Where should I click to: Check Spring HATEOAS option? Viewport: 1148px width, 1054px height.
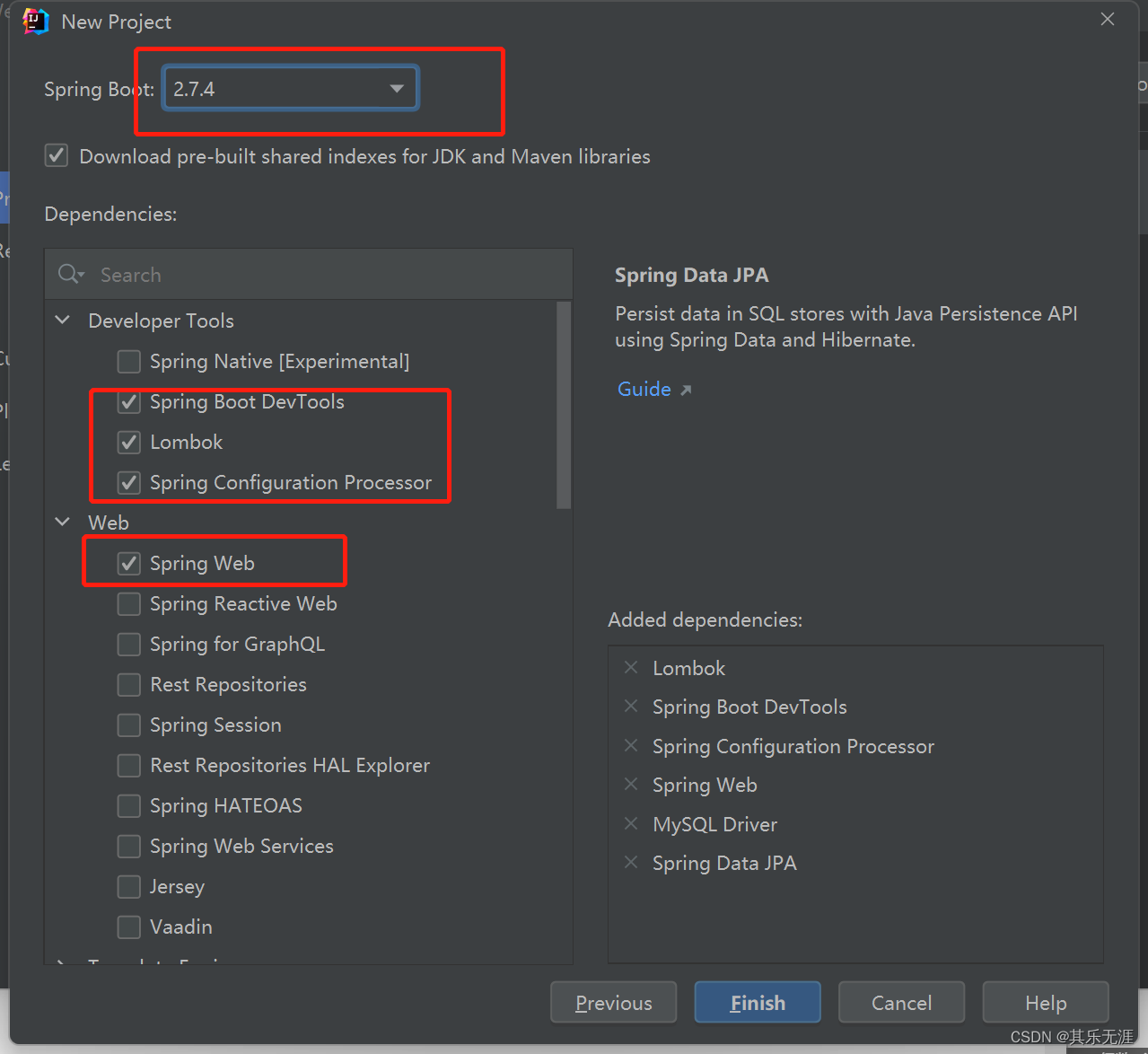click(x=129, y=805)
